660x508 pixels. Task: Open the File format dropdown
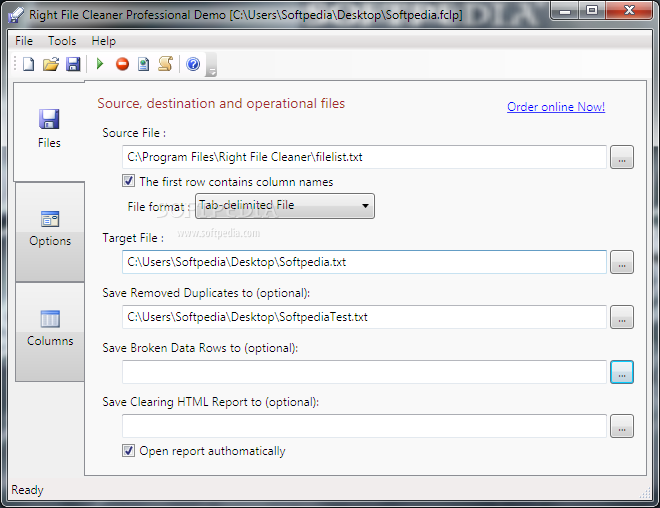[285, 206]
